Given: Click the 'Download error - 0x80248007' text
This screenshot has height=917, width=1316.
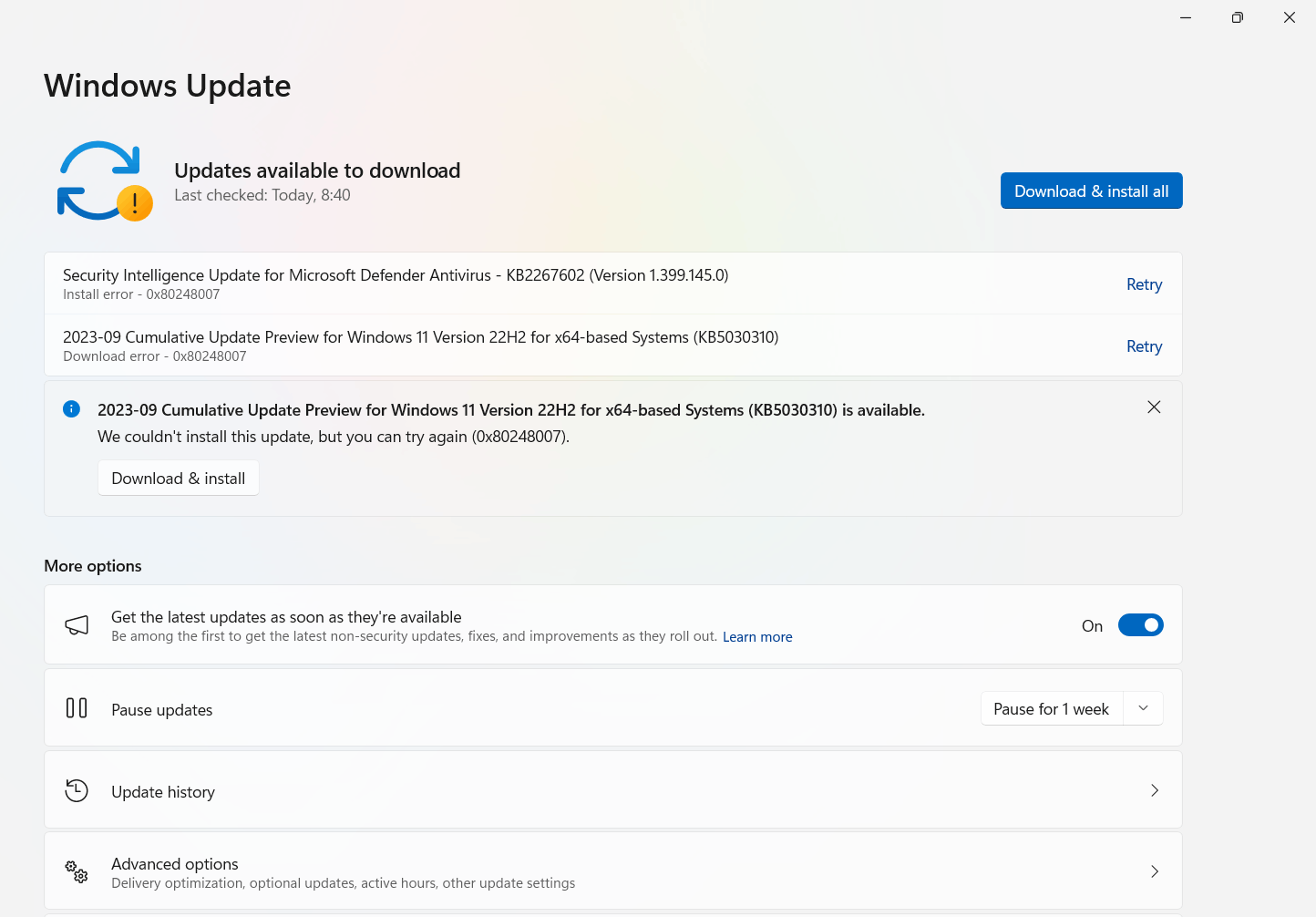Looking at the screenshot, I should [155, 356].
